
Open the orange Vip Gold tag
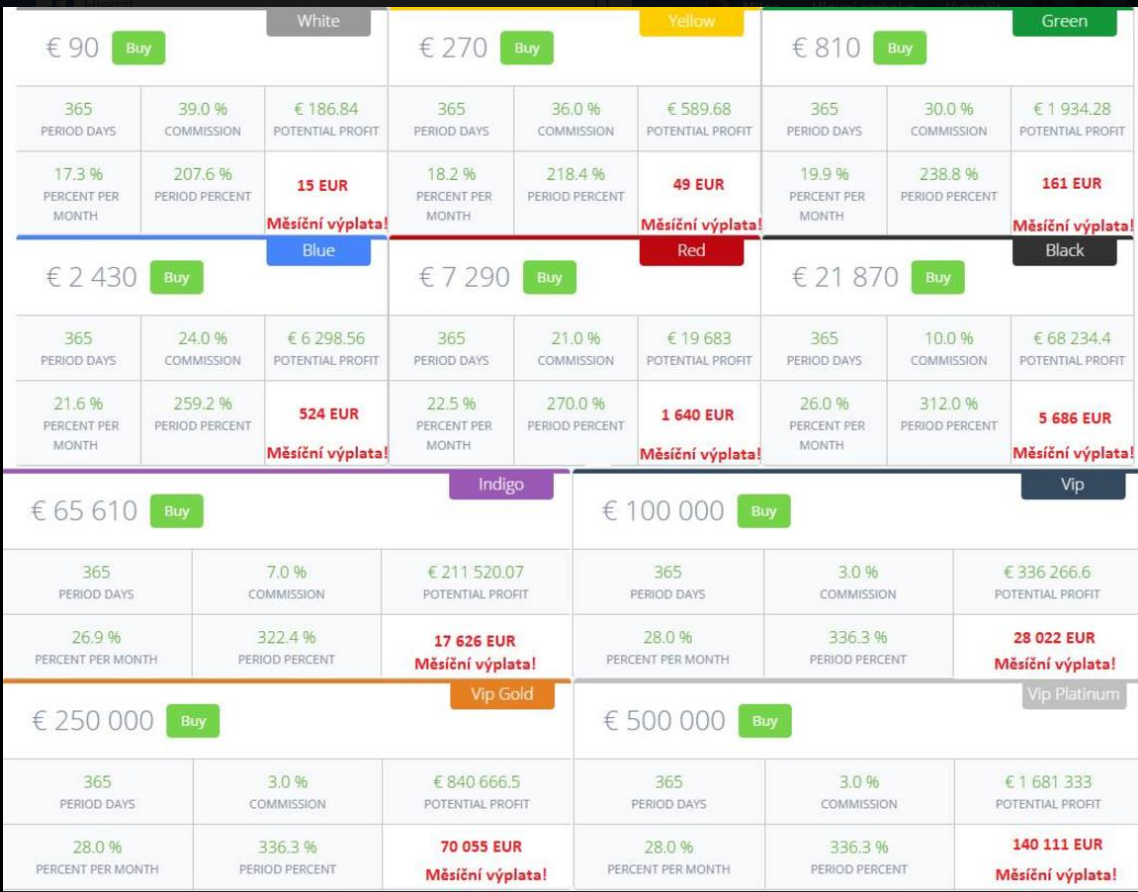pos(502,695)
